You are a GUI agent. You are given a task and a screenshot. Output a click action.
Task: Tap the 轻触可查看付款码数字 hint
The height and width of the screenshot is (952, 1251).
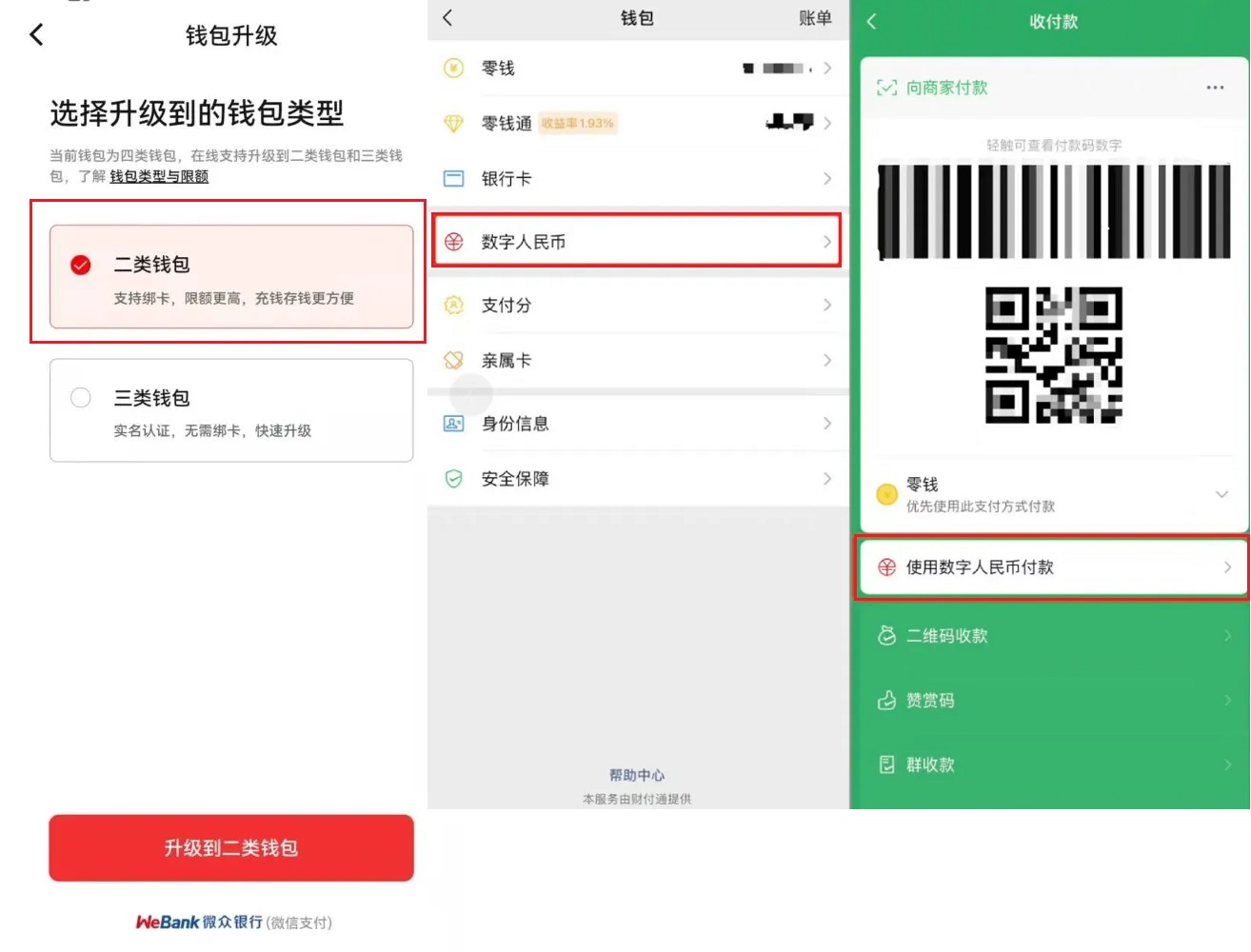[1054, 146]
